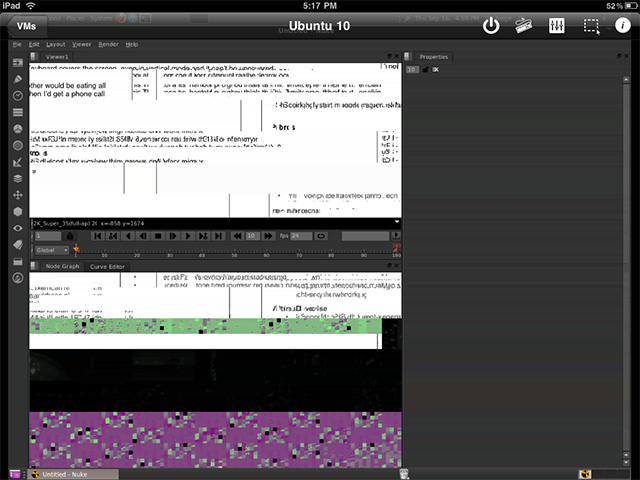
Task: Open the info button in top toolbar
Action: coord(622,26)
